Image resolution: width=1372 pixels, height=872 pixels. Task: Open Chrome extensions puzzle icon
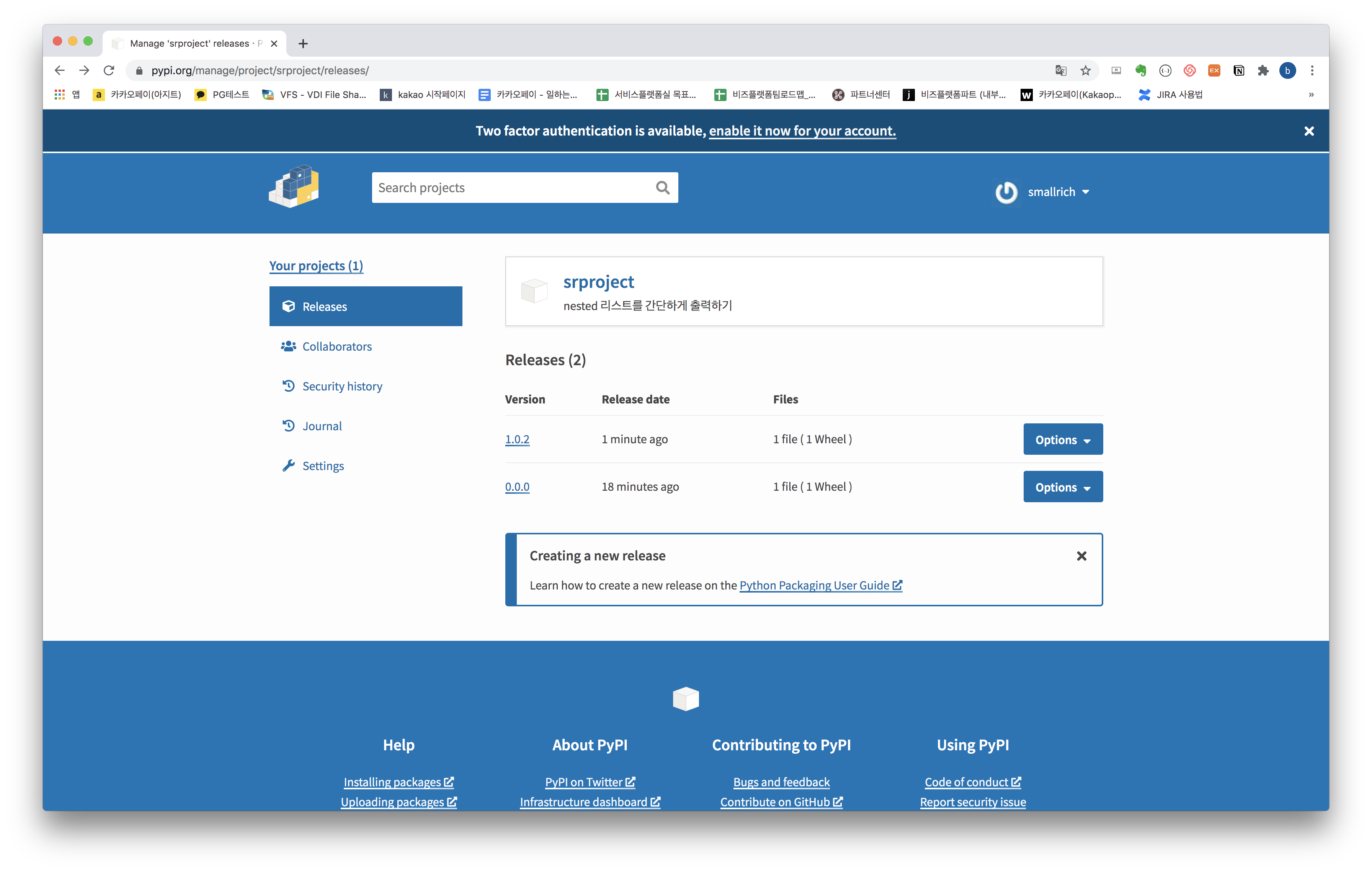click(1263, 71)
